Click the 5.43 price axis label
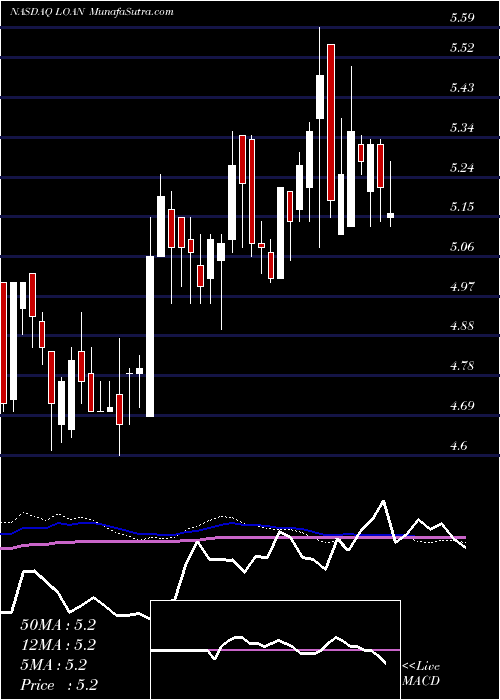 462,88
